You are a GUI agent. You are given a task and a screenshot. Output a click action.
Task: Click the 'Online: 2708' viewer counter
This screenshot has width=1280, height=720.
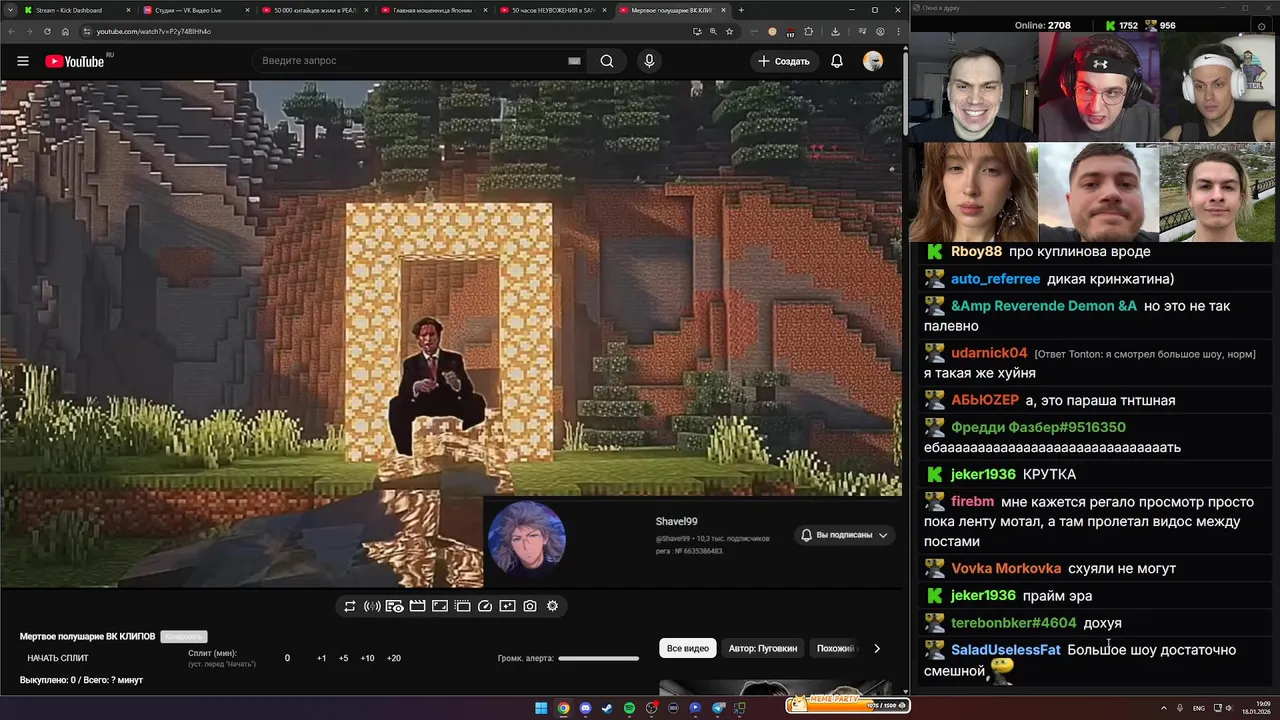pos(1042,25)
